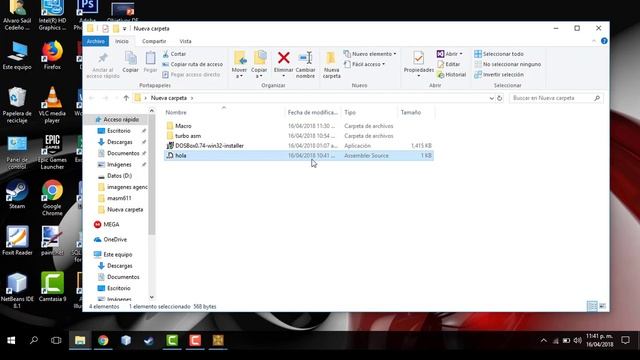Collapse the ribbon with the chevron

(594, 41)
